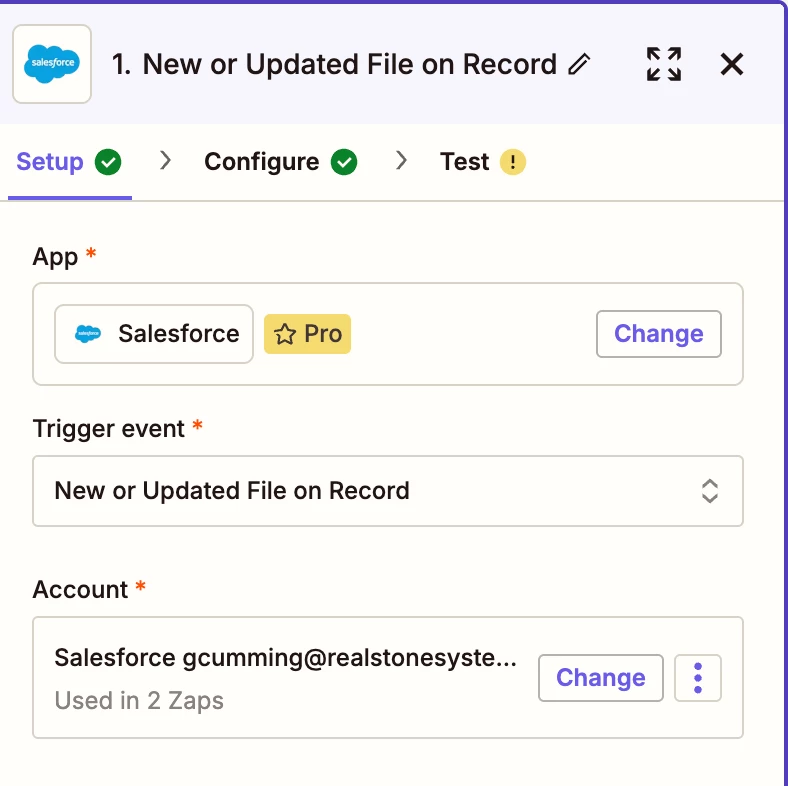
Task: Click the small Salesforce cloud icon in the app chip
Action: [x=87, y=334]
